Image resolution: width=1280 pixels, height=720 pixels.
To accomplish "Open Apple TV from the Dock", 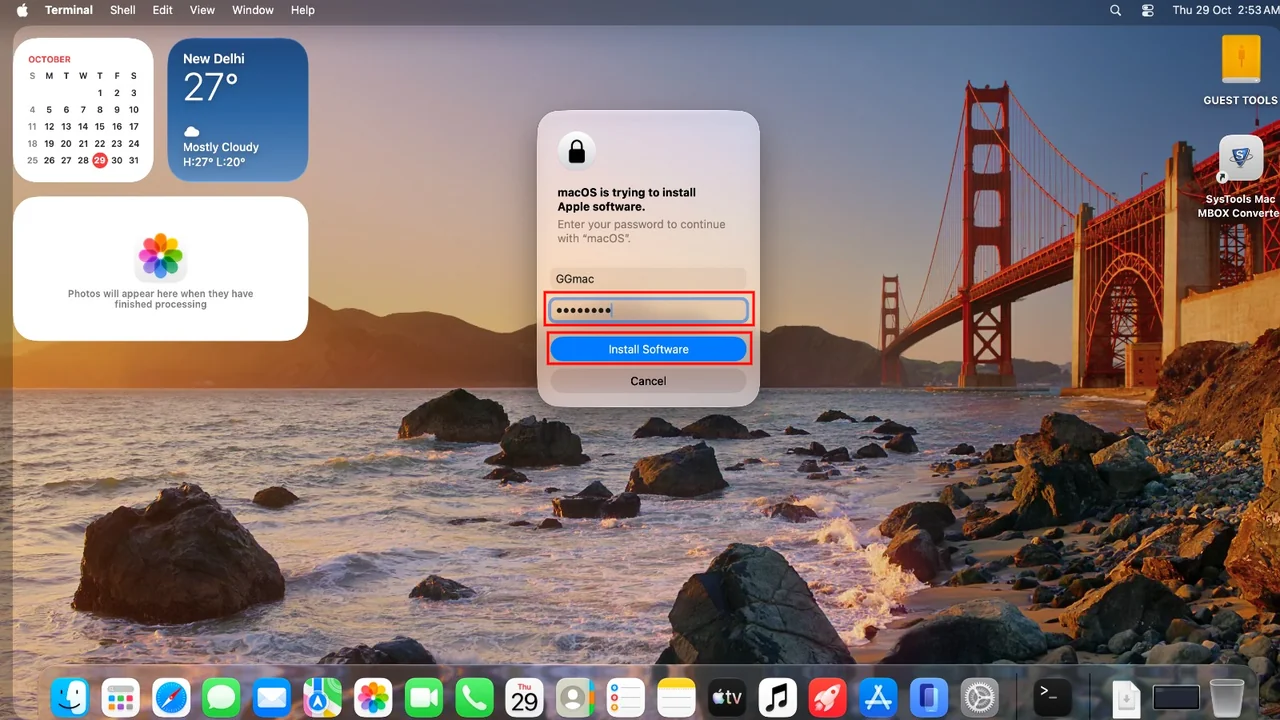I will point(727,697).
